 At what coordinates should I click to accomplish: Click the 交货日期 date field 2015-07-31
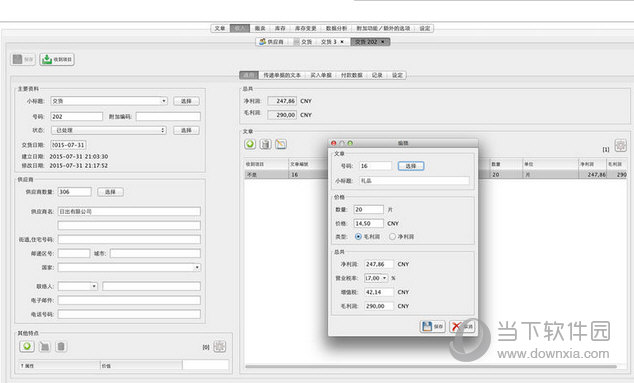[68, 145]
